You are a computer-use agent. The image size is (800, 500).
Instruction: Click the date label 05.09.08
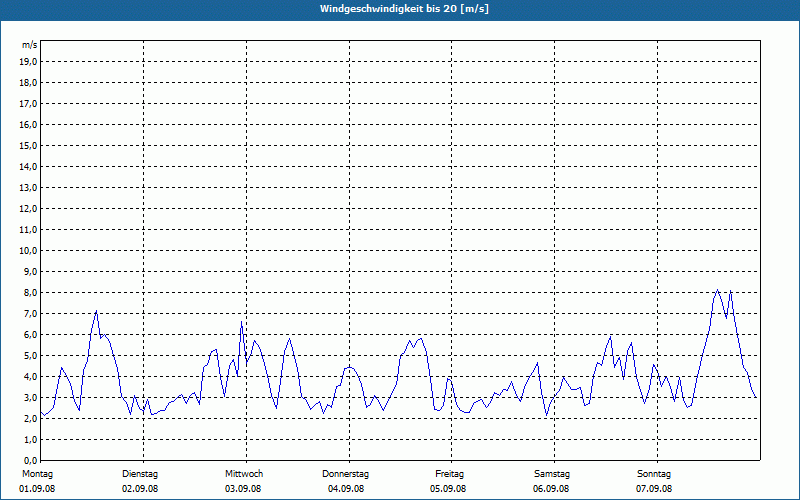click(448, 489)
